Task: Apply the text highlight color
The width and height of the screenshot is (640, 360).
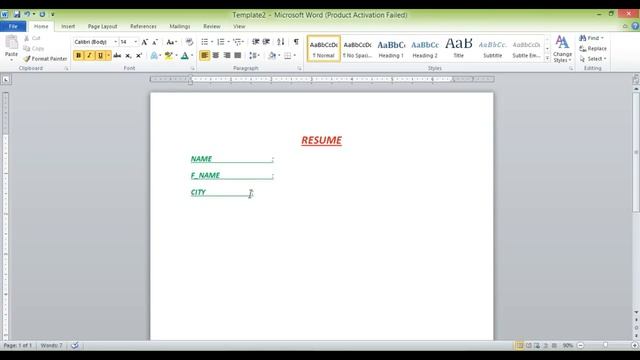Action: point(168,56)
